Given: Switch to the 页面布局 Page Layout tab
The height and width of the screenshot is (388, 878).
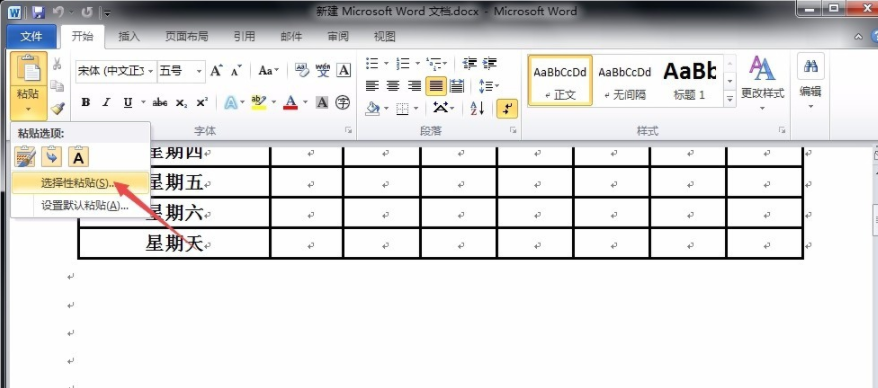Looking at the screenshot, I should click(x=186, y=36).
